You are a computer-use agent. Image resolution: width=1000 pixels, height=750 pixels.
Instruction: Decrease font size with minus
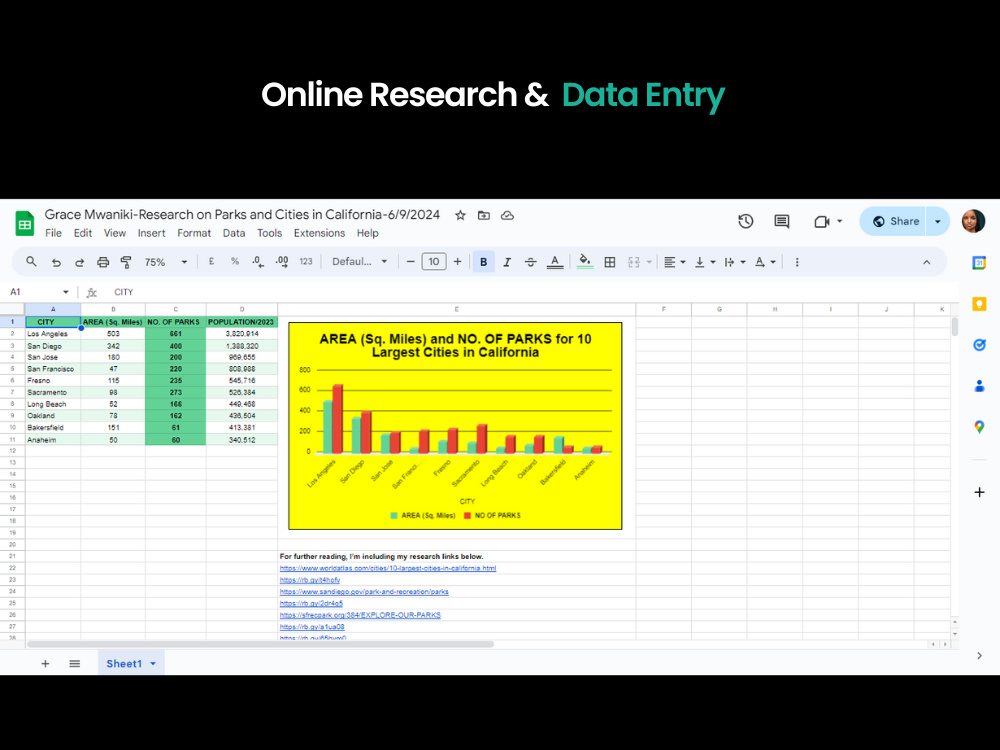pyautogui.click(x=411, y=262)
